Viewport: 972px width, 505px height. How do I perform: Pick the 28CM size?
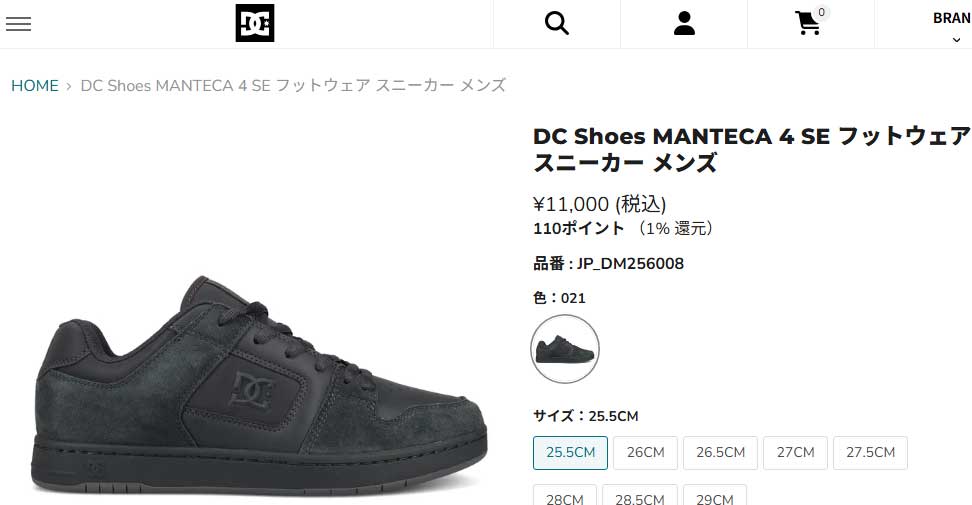click(565, 497)
